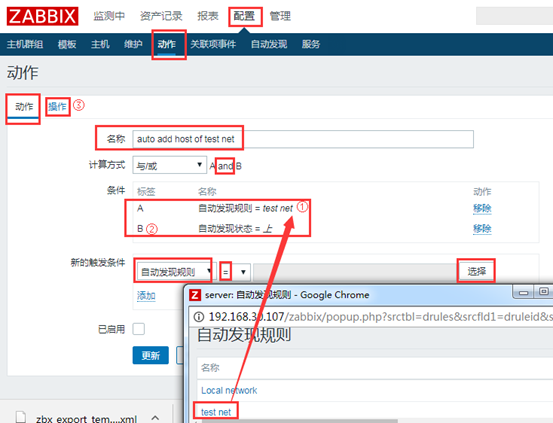Go to 自动发现 in the submenu
The image size is (553, 423).
point(269,44)
